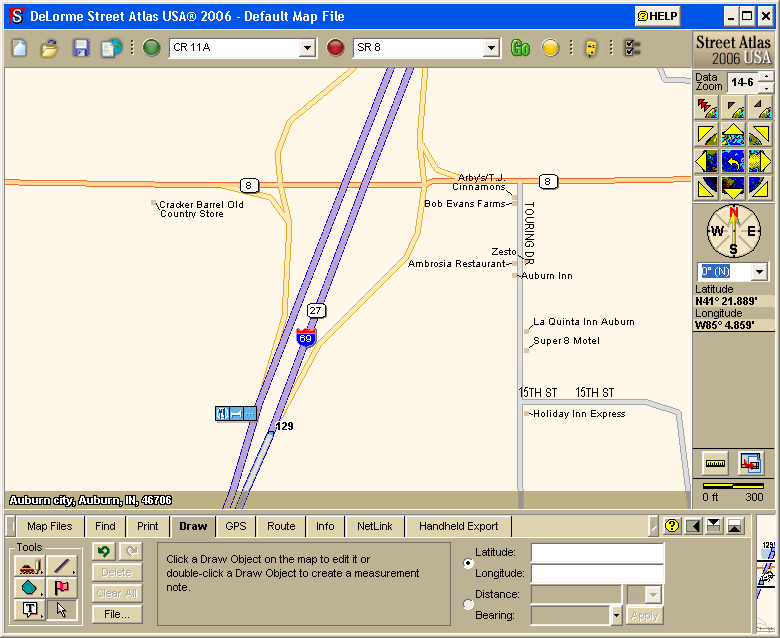
Task: Open the checklist options icon
Action: (x=632, y=48)
